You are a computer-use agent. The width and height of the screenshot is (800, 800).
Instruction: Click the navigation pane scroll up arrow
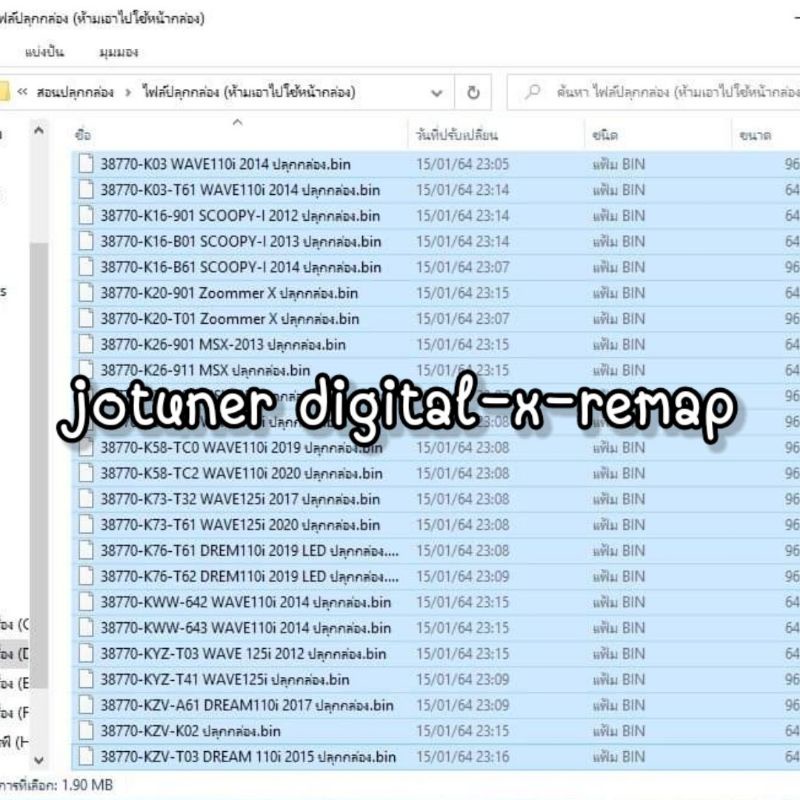pos(39,131)
